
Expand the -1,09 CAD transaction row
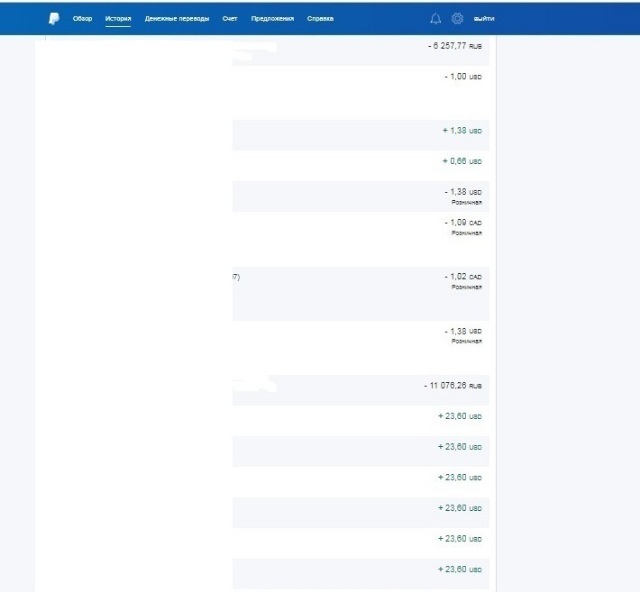463,222
